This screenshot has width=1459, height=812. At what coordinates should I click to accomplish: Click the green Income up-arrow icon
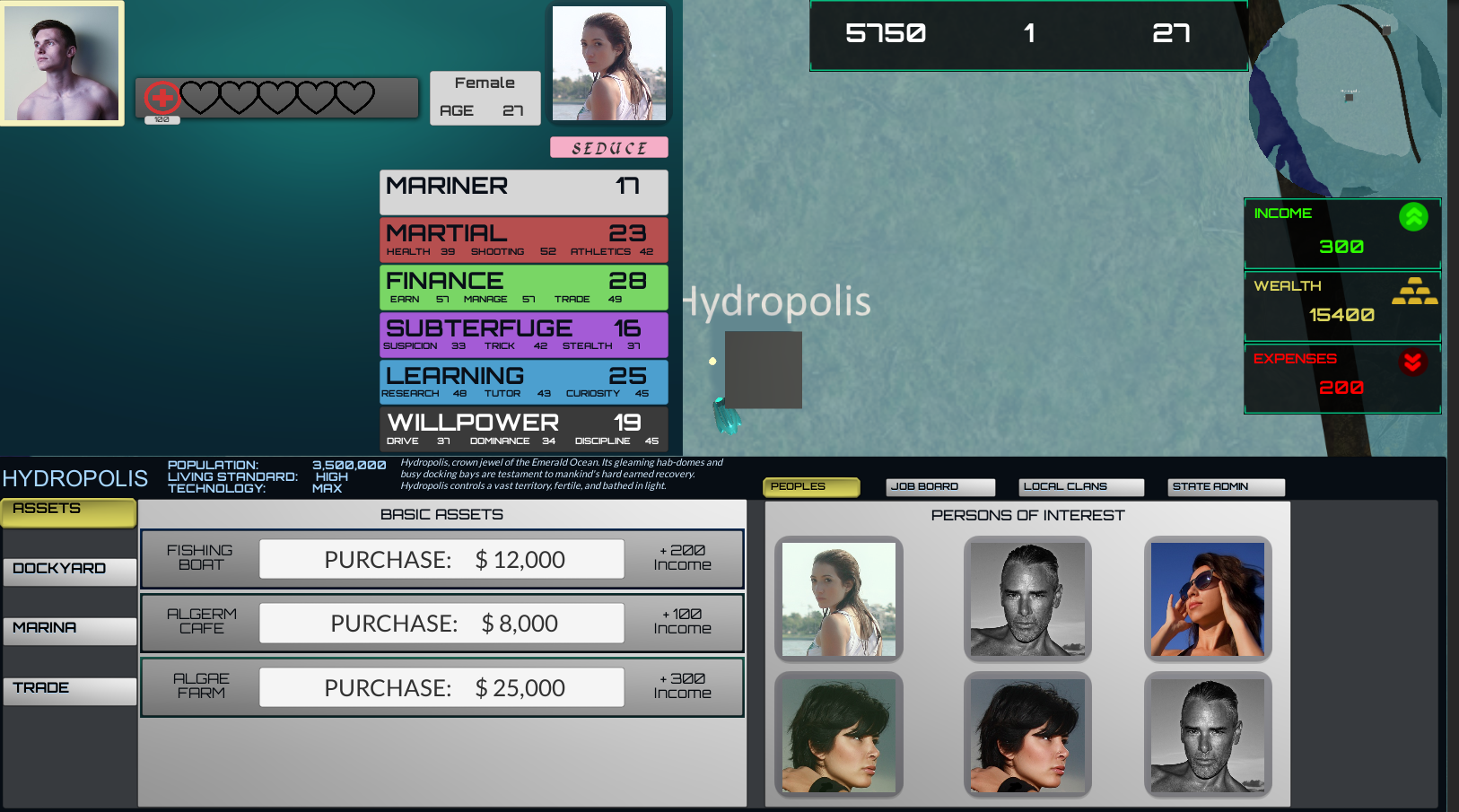tap(1413, 216)
